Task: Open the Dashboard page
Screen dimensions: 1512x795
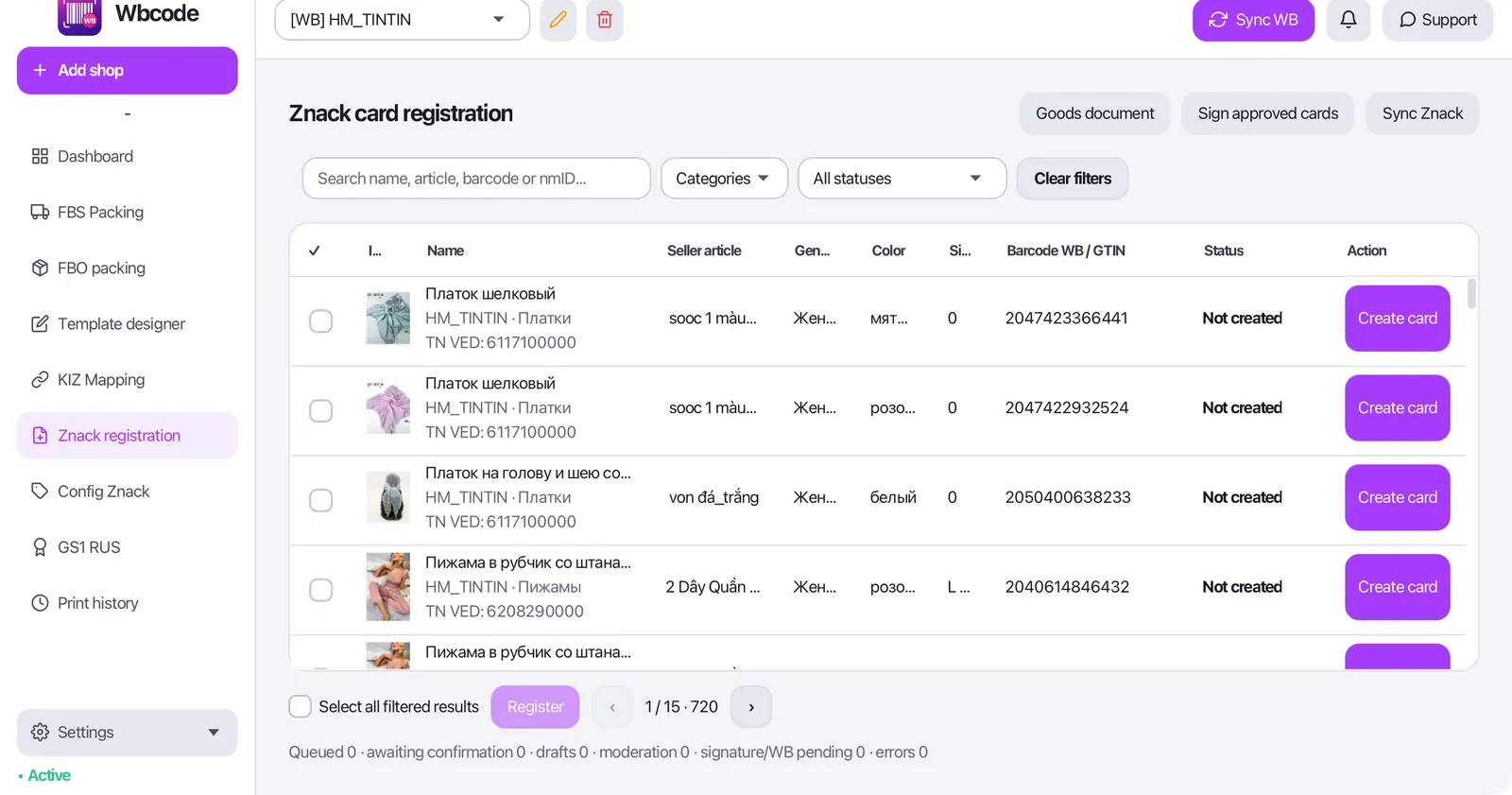Action: 128,156
